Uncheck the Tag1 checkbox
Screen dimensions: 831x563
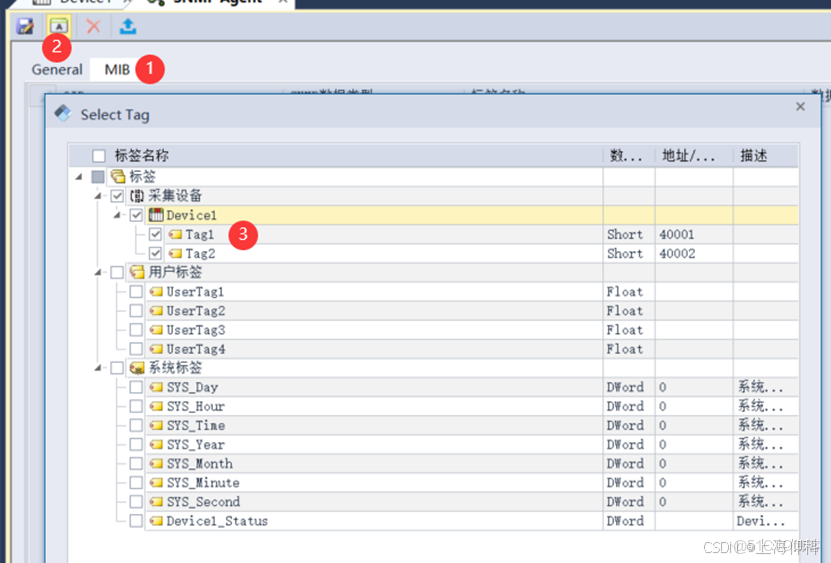[x=155, y=234]
